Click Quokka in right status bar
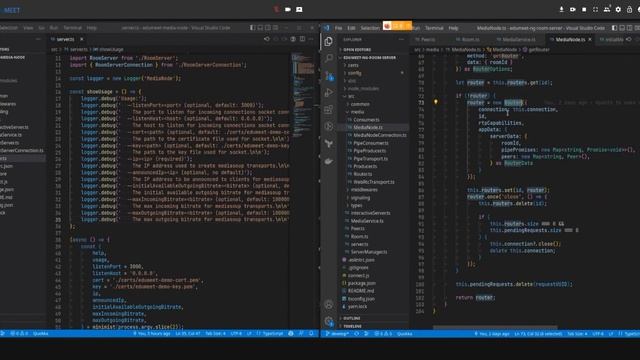 pyautogui.click(x=404, y=334)
